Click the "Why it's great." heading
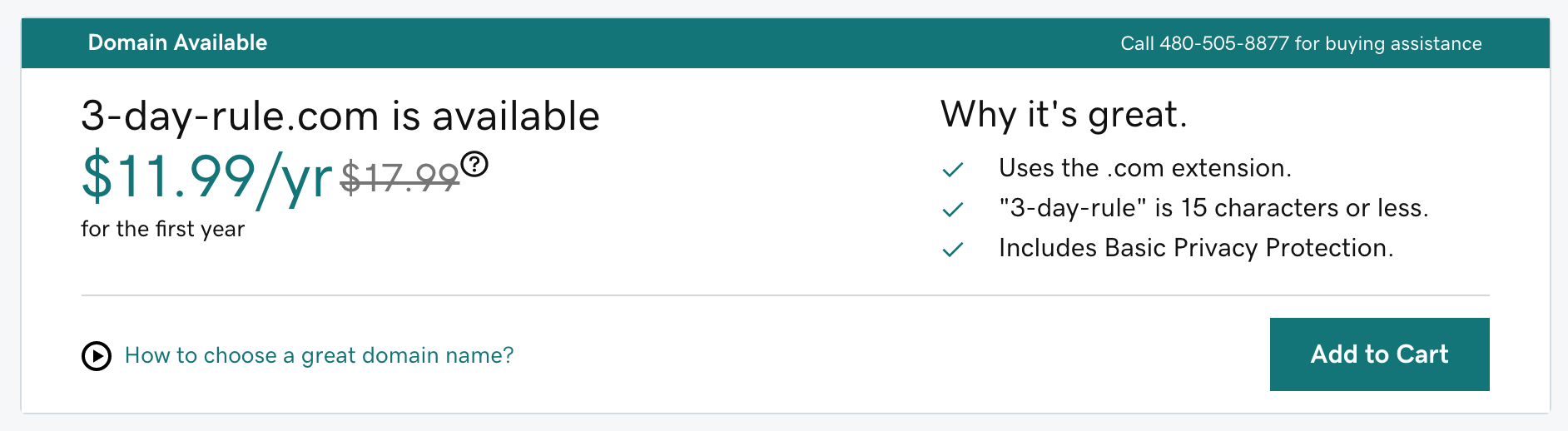The width and height of the screenshot is (1568, 431). pyautogui.click(x=1064, y=115)
